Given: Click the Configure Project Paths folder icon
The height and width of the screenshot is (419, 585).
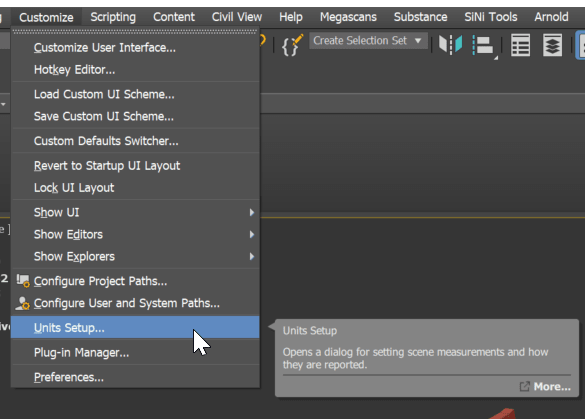Looking at the screenshot, I should 23,281.
